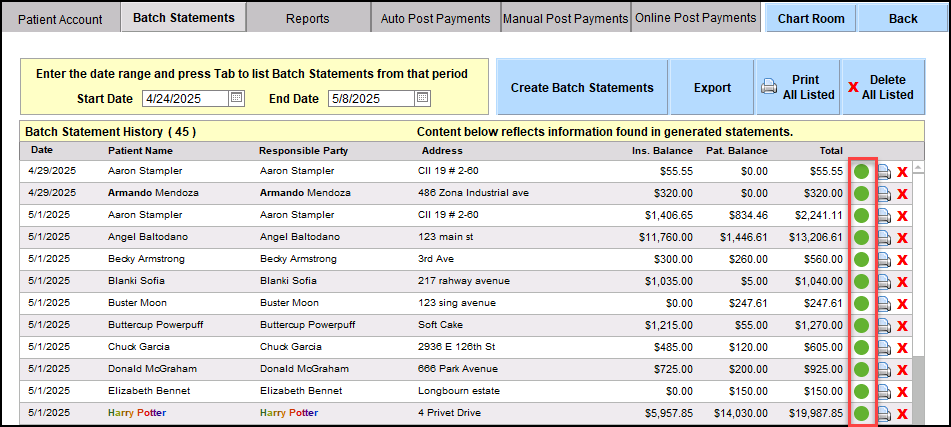Open the Auto Post Payments tab
This screenshot has width=951, height=427.
click(435, 18)
